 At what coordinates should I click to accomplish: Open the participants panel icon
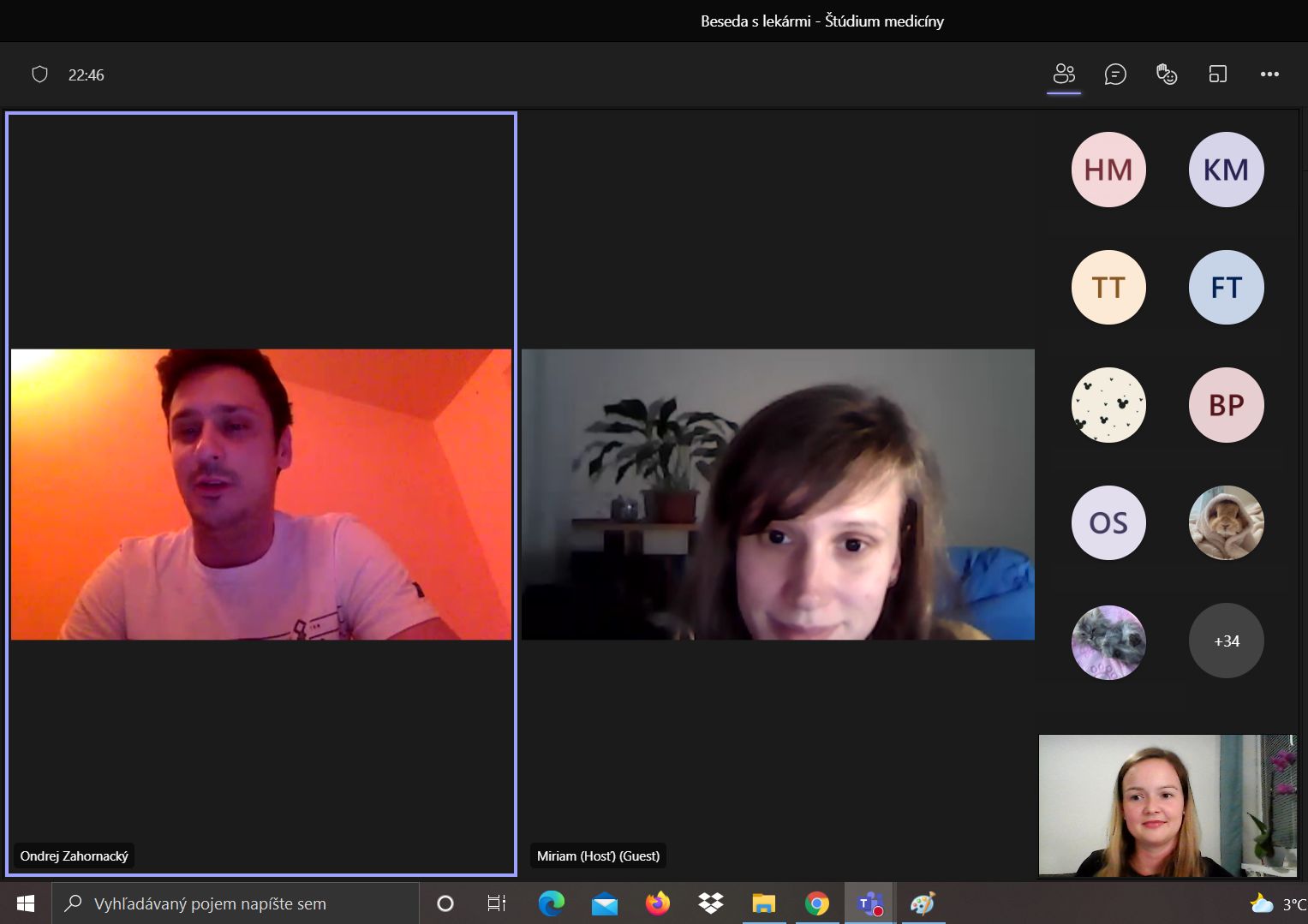(x=1064, y=75)
